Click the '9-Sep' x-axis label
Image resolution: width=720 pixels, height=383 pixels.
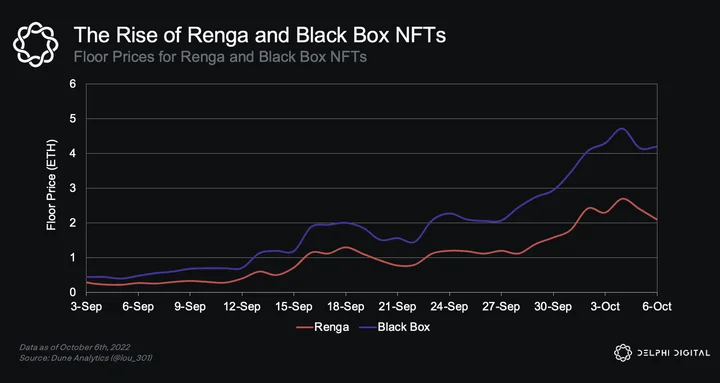click(x=191, y=306)
